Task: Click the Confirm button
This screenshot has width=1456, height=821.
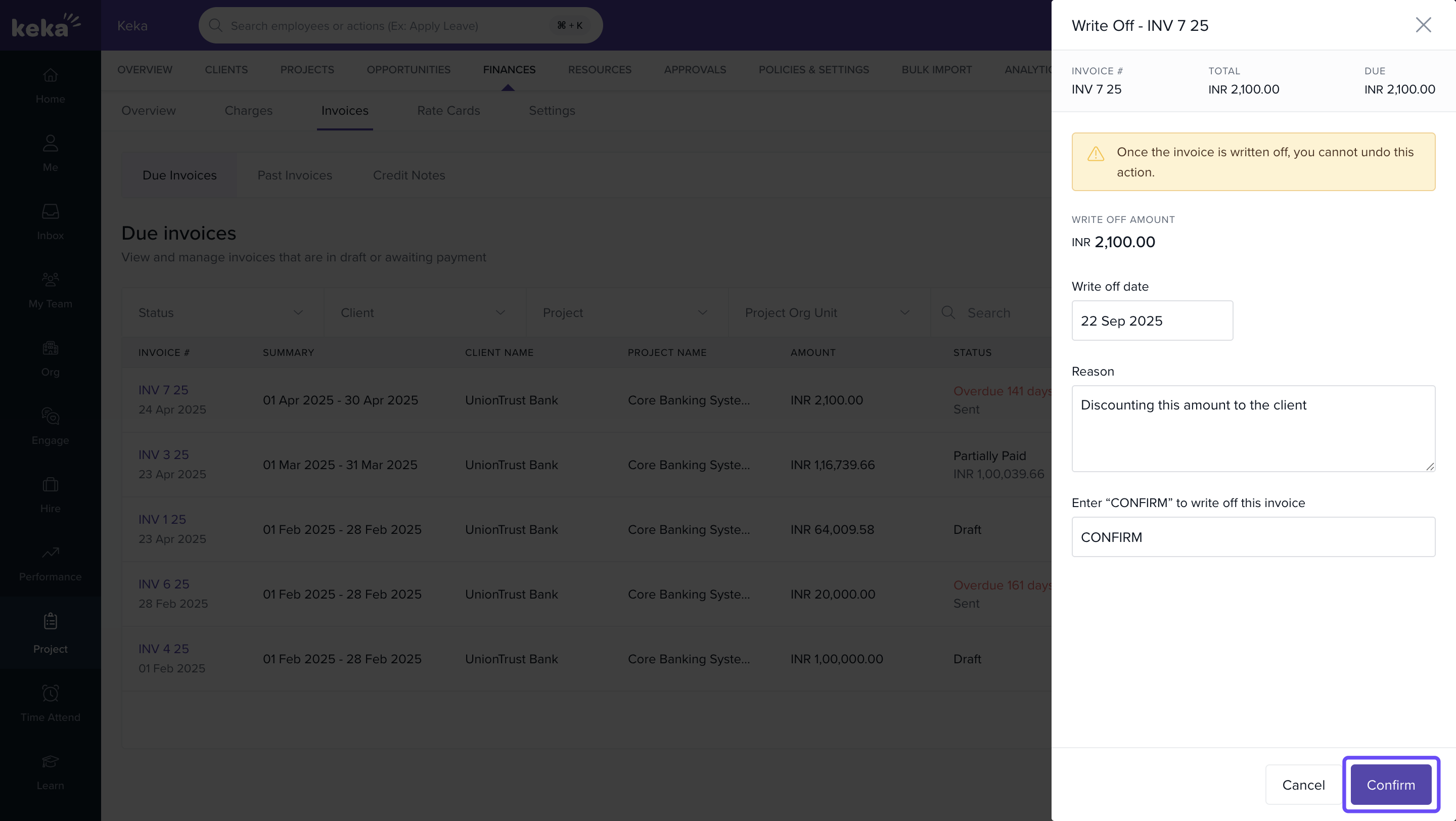Action: (x=1390, y=784)
